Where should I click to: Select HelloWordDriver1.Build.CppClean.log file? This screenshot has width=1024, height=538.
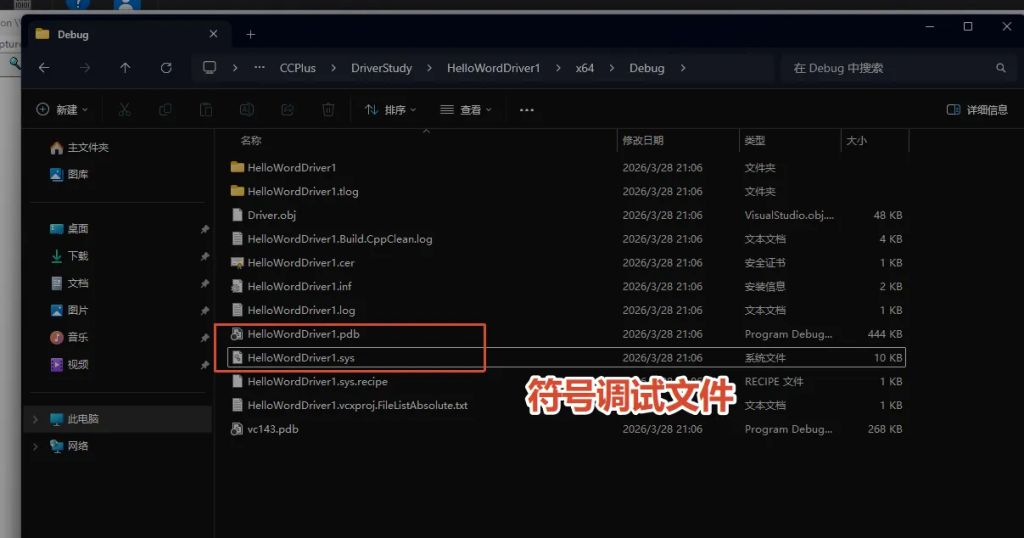pos(566,239)
